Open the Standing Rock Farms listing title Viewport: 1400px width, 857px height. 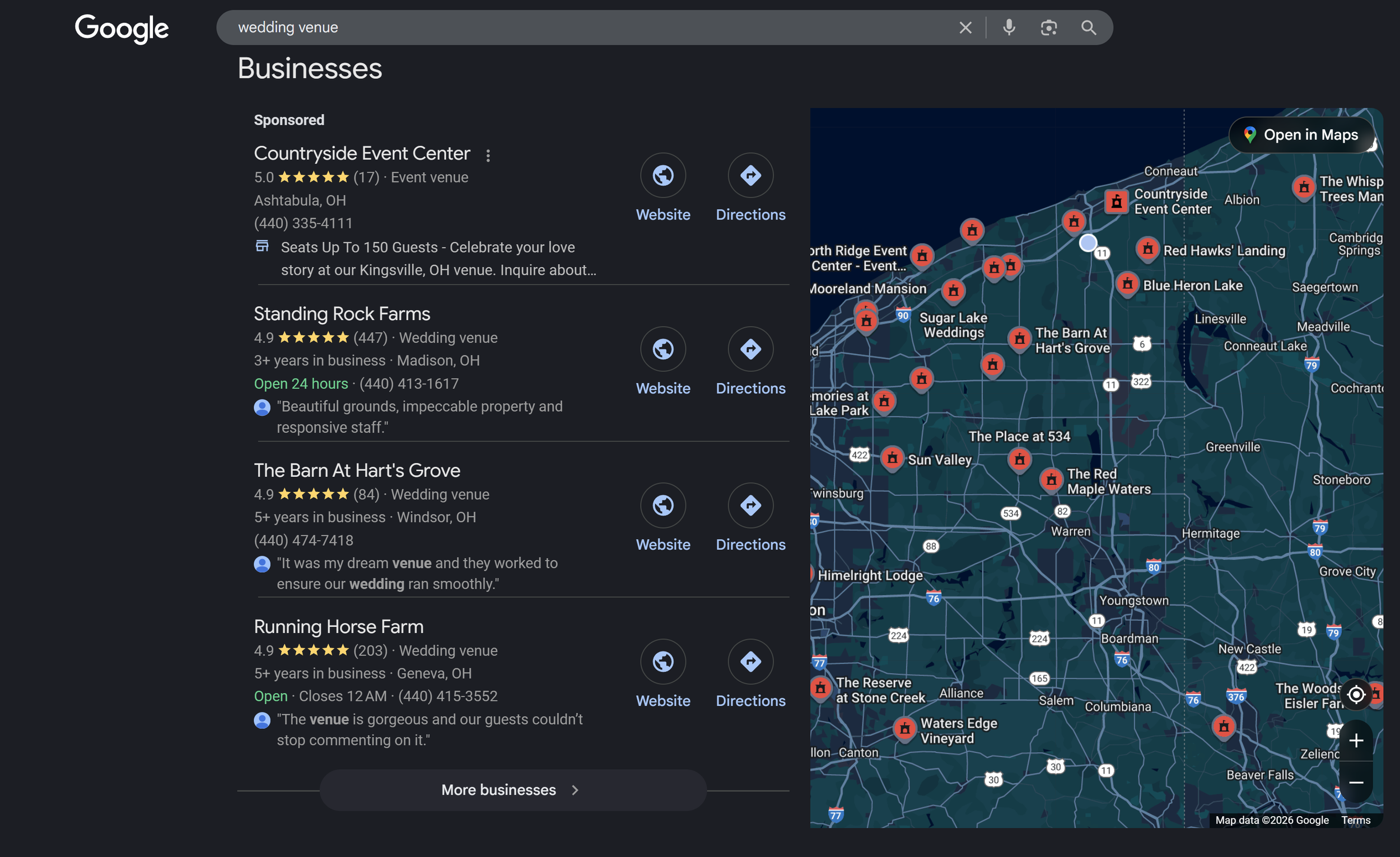coord(342,314)
